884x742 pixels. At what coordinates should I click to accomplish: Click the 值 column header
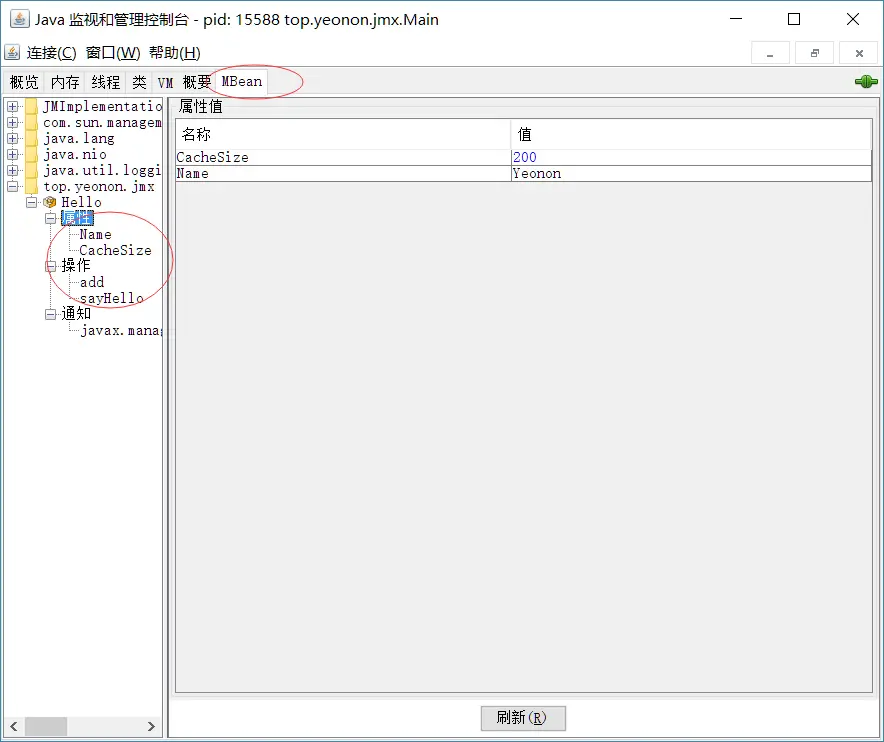click(691, 134)
